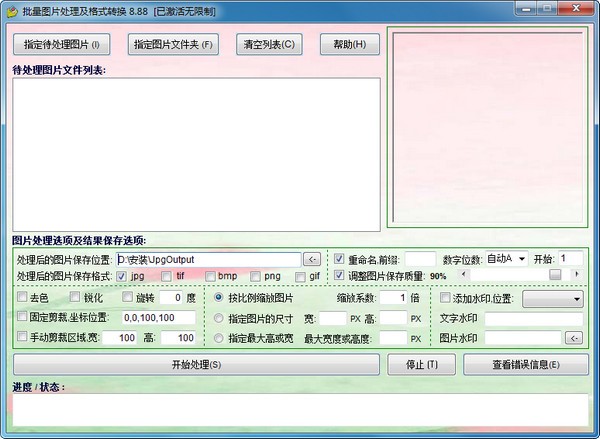Screen dimensions: 600x439
Task: Open 帮助(H) help
Action: (x=350, y=44)
